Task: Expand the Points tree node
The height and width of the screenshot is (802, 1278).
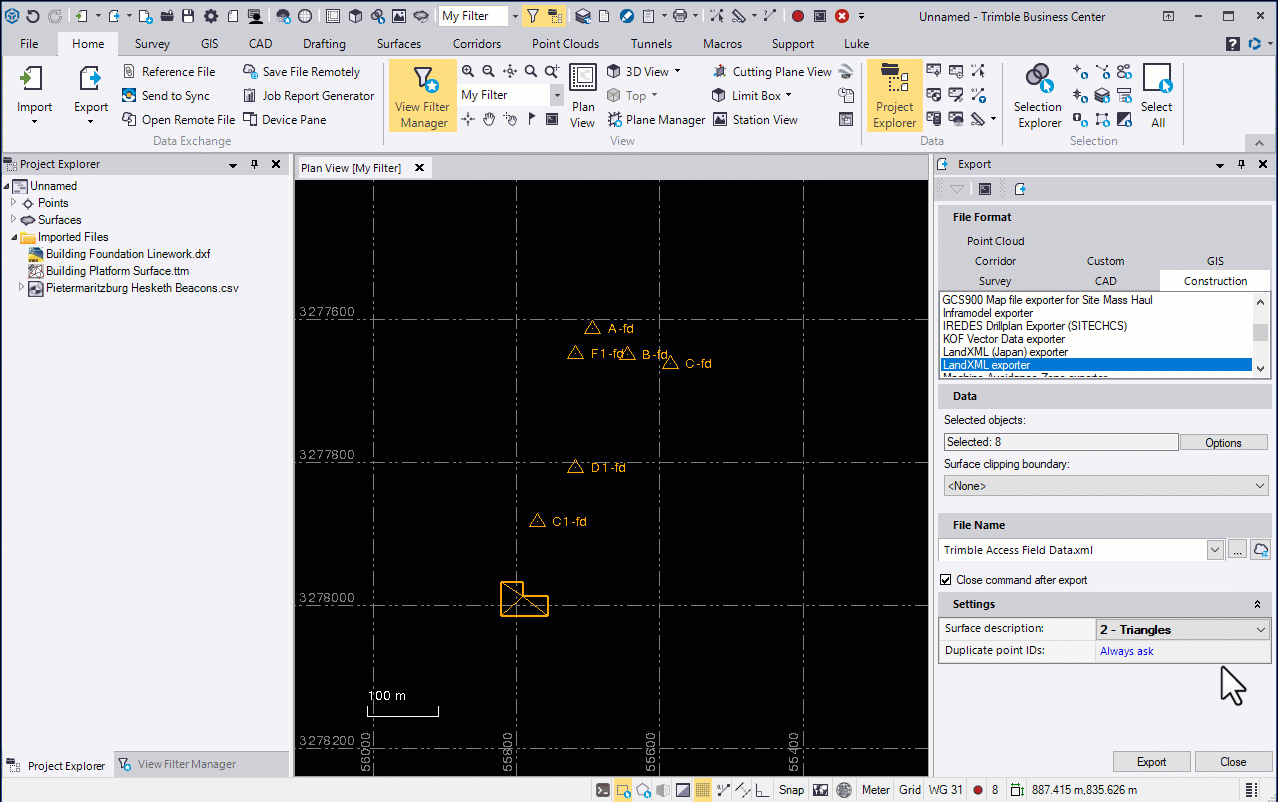Action: point(14,203)
